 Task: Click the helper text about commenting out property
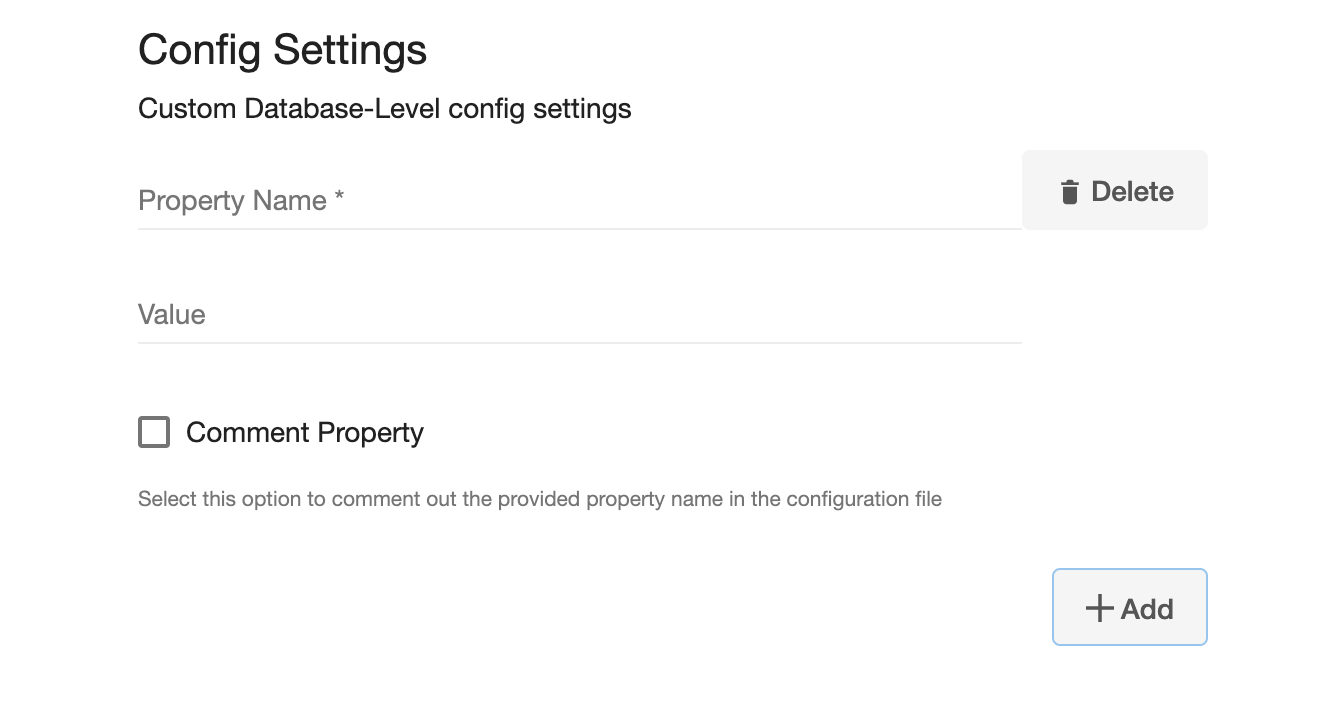click(x=539, y=498)
